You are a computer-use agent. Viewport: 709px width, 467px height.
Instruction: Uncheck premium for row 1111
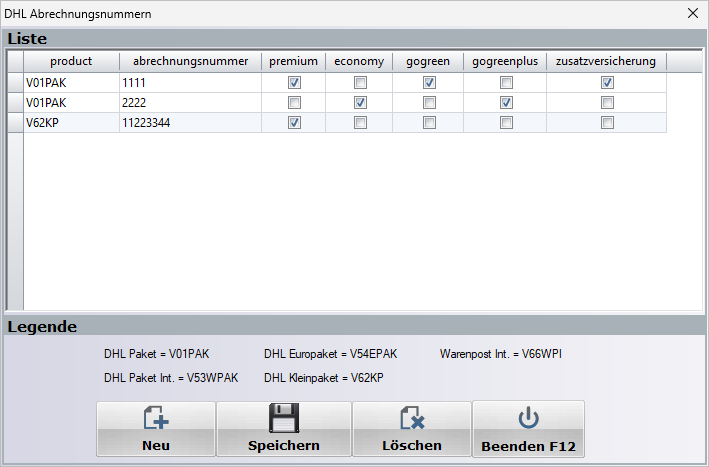294,82
